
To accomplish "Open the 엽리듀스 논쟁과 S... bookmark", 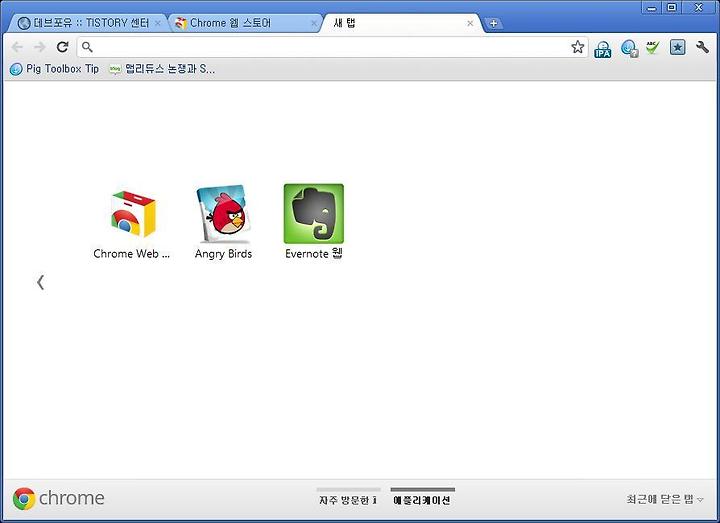I will pyautogui.click(x=162, y=69).
